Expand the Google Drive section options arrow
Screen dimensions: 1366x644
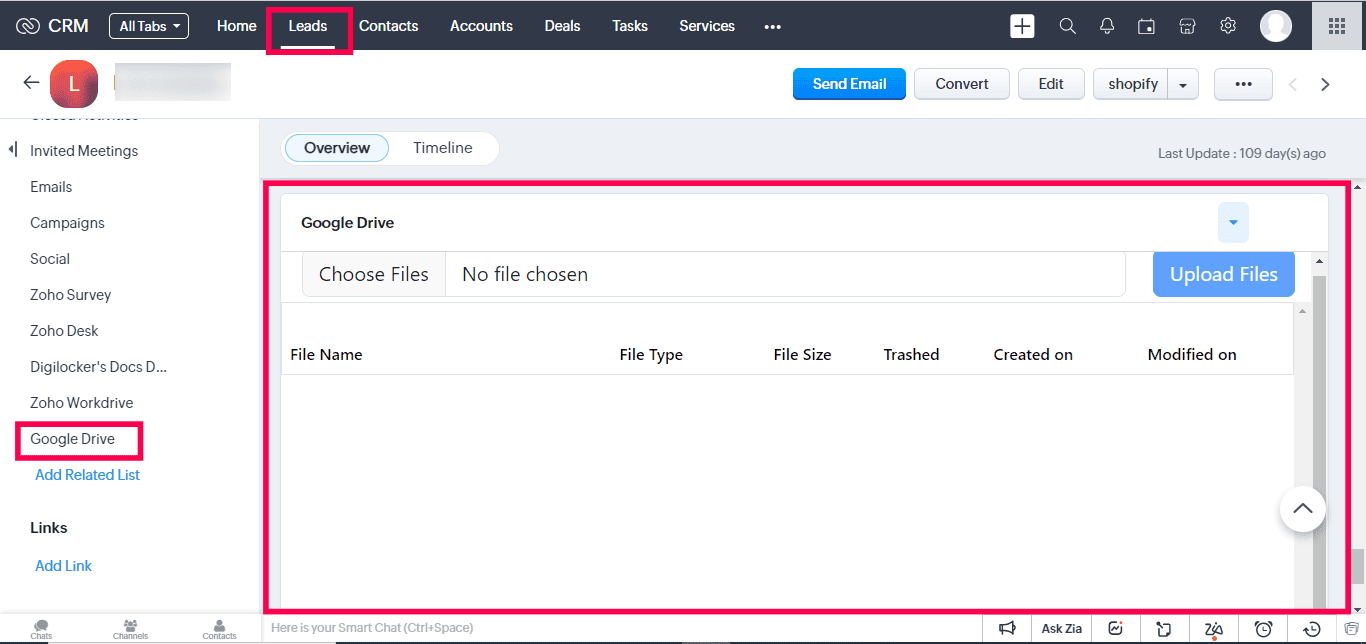tap(1233, 222)
